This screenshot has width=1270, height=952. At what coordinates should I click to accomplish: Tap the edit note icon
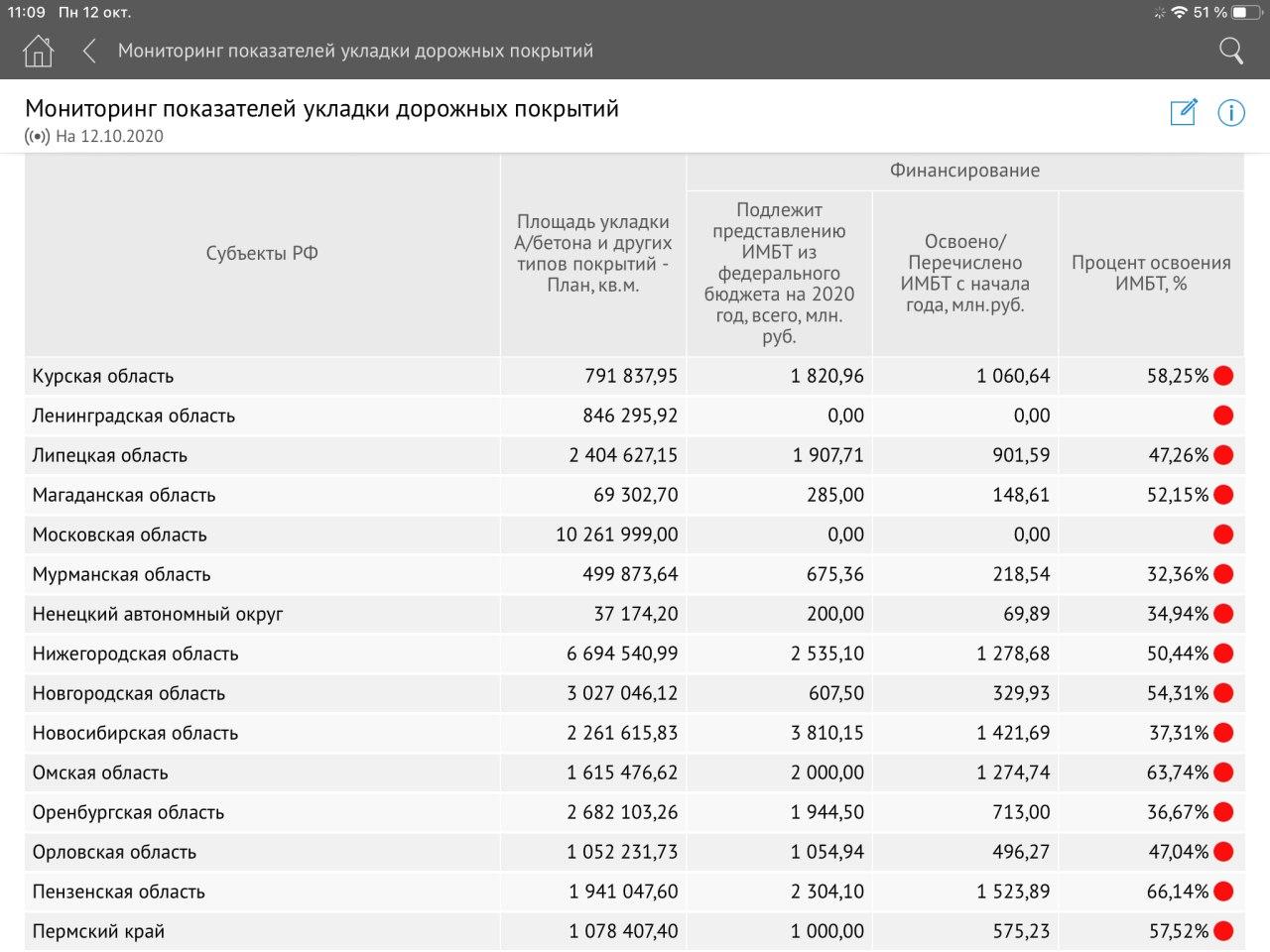1184,112
